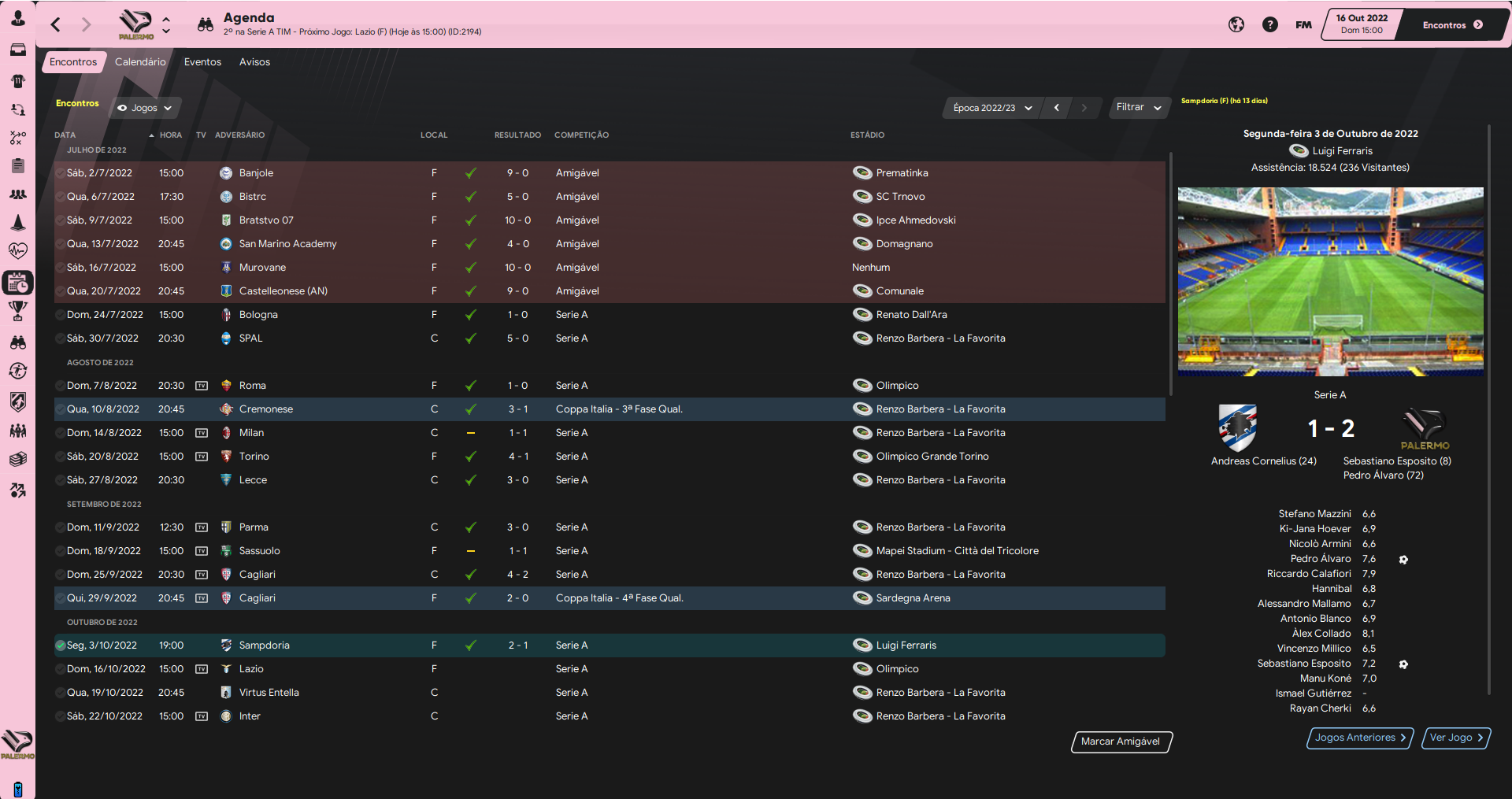Image resolution: width=1512 pixels, height=799 pixels.
Task: Open the medical centre heartbeat icon
Action: (17, 251)
